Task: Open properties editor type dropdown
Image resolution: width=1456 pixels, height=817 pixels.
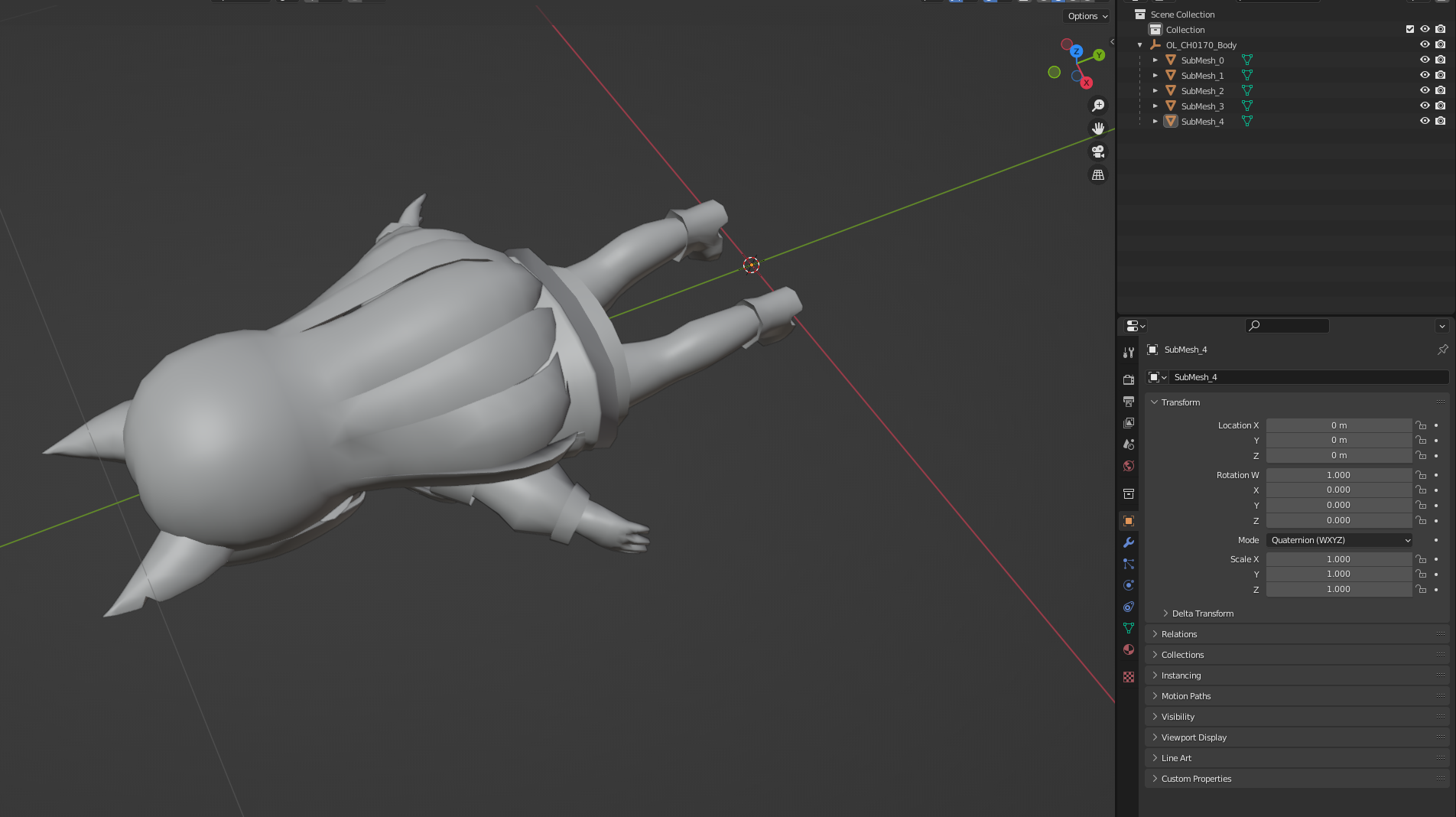Action: point(1136,326)
